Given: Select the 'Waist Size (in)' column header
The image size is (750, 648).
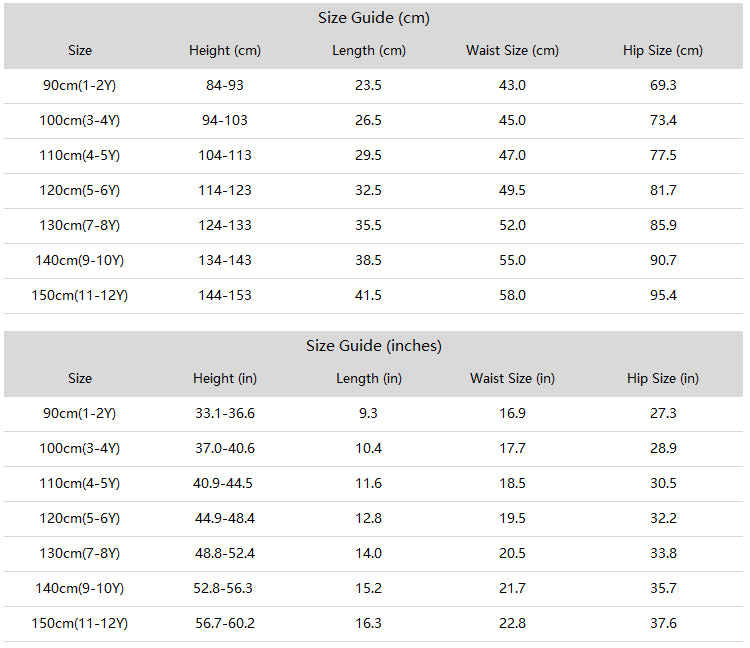Looking at the screenshot, I should pos(512,379).
